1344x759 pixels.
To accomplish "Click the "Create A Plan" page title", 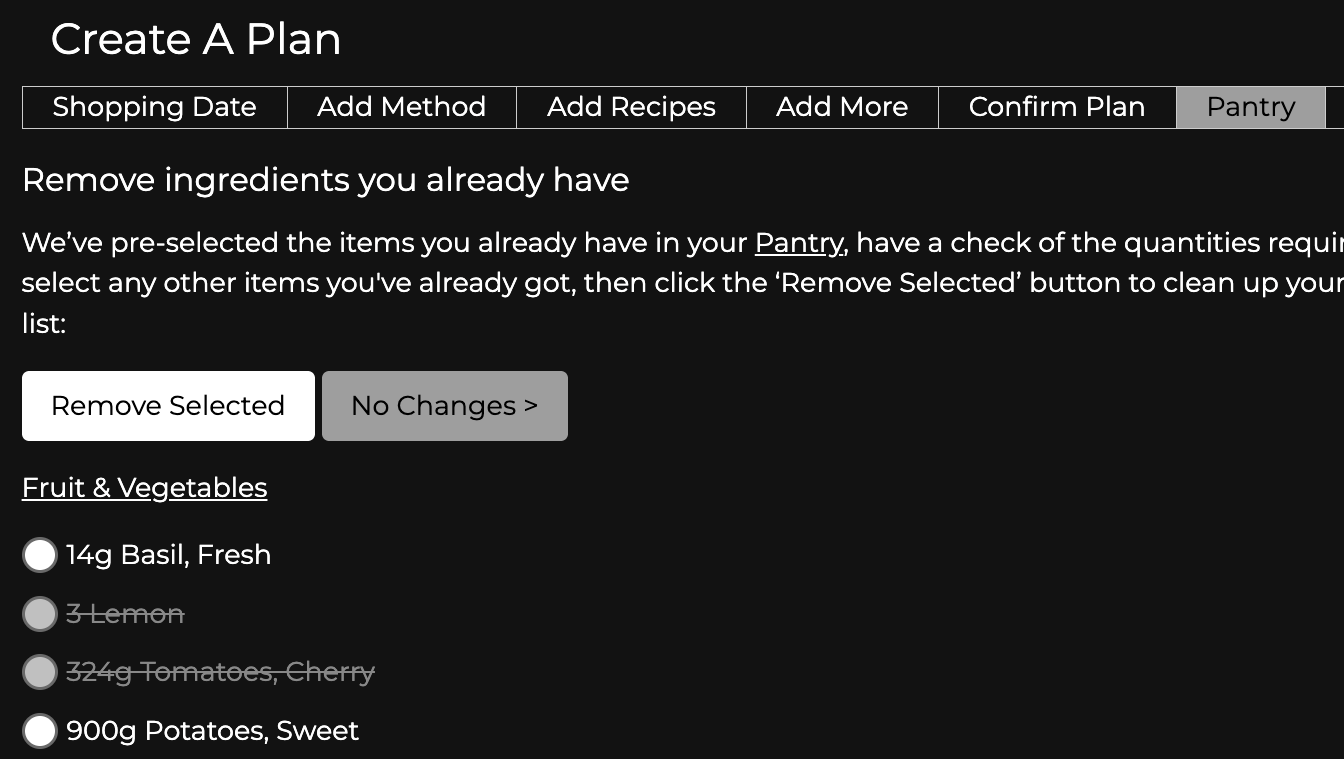I will [196, 39].
